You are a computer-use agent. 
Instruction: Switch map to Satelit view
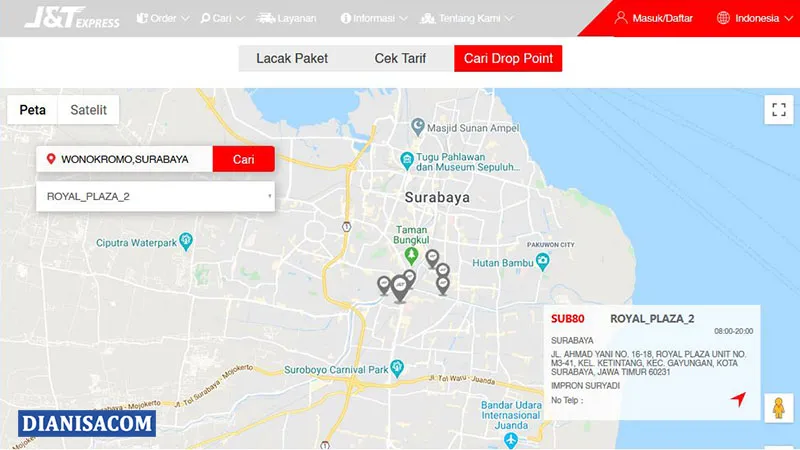pos(88,110)
